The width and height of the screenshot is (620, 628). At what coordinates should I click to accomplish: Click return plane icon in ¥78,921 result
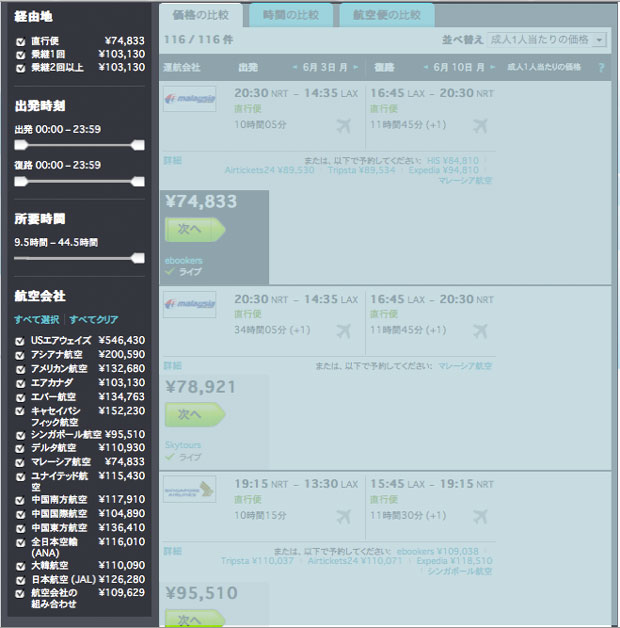coord(480,331)
